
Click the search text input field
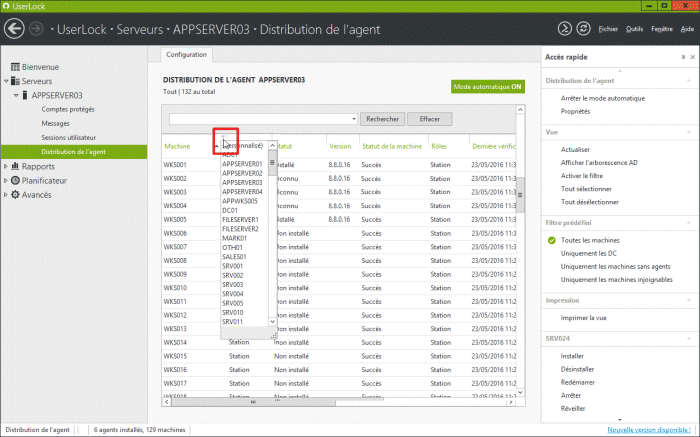click(x=260, y=119)
